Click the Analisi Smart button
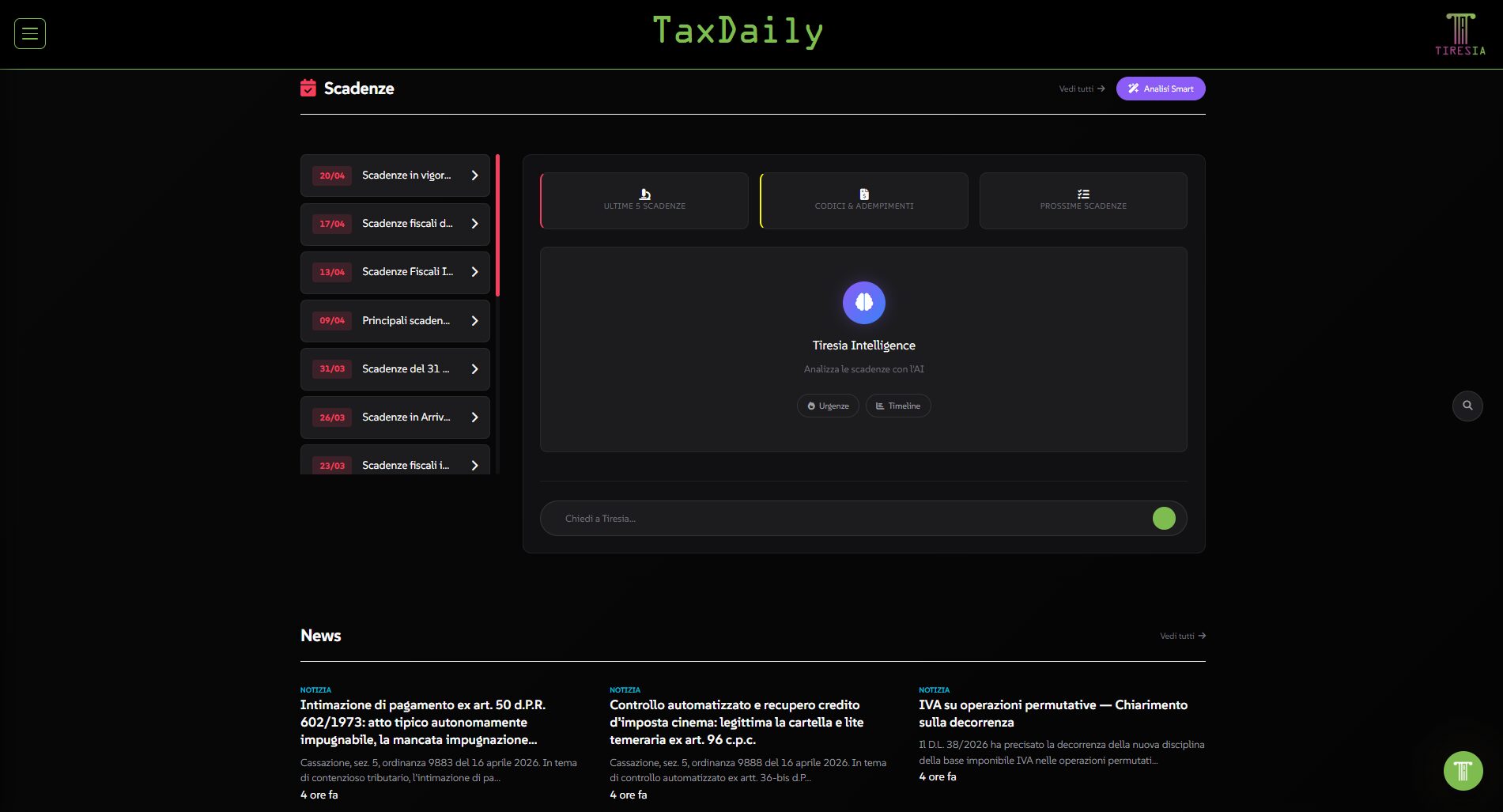This screenshot has height=812, width=1503. point(1160,89)
